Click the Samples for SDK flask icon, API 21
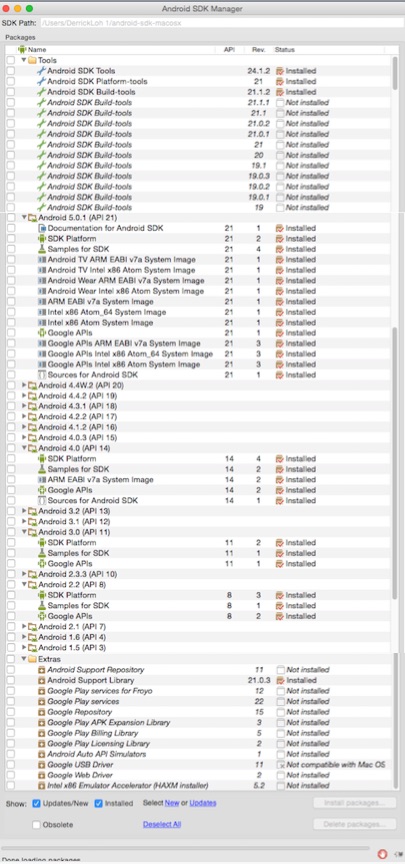The height and width of the screenshot is (864, 405). (42, 249)
